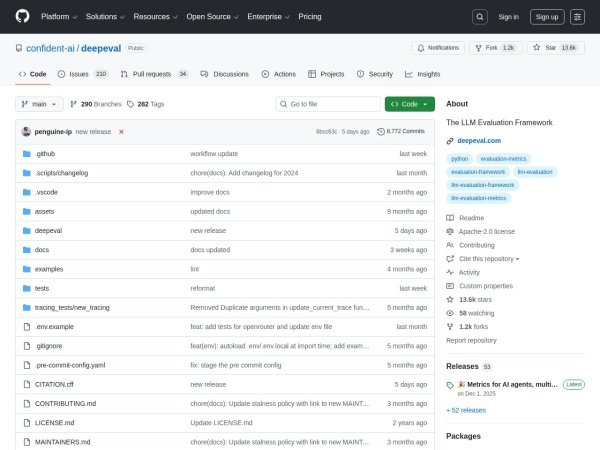Open tracing_tests/new_tracing folder
600x450 pixels.
(72, 308)
